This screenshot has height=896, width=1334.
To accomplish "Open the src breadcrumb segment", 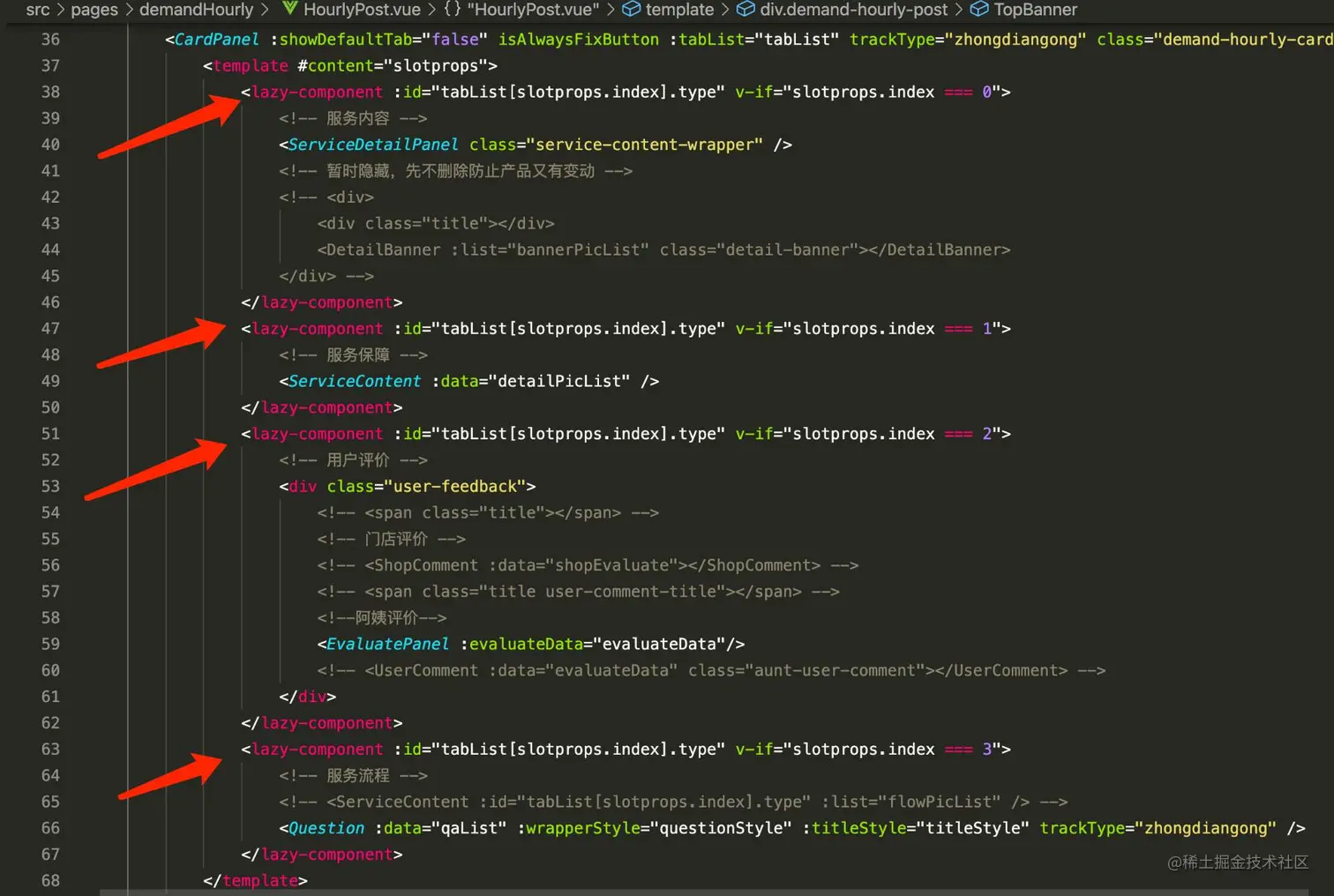I will [38, 10].
